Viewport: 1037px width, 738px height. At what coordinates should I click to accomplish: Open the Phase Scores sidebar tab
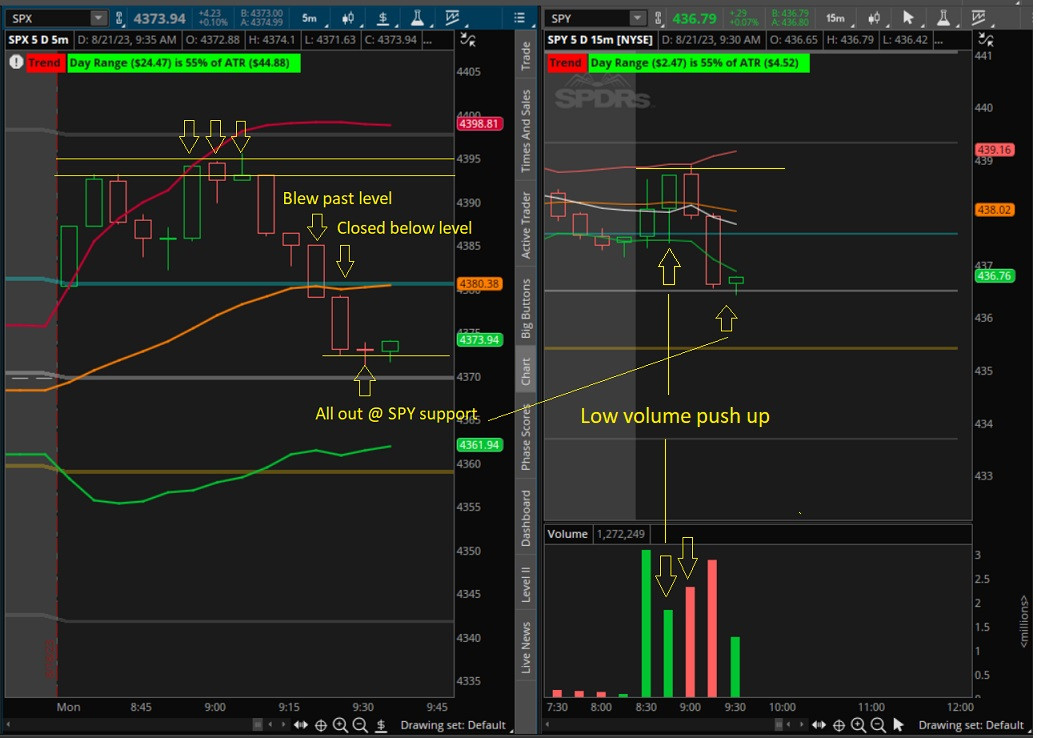525,438
